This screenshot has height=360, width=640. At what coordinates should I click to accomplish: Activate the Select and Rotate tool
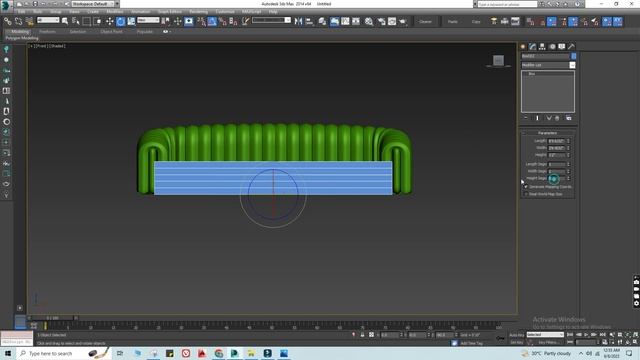[x=120, y=21]
